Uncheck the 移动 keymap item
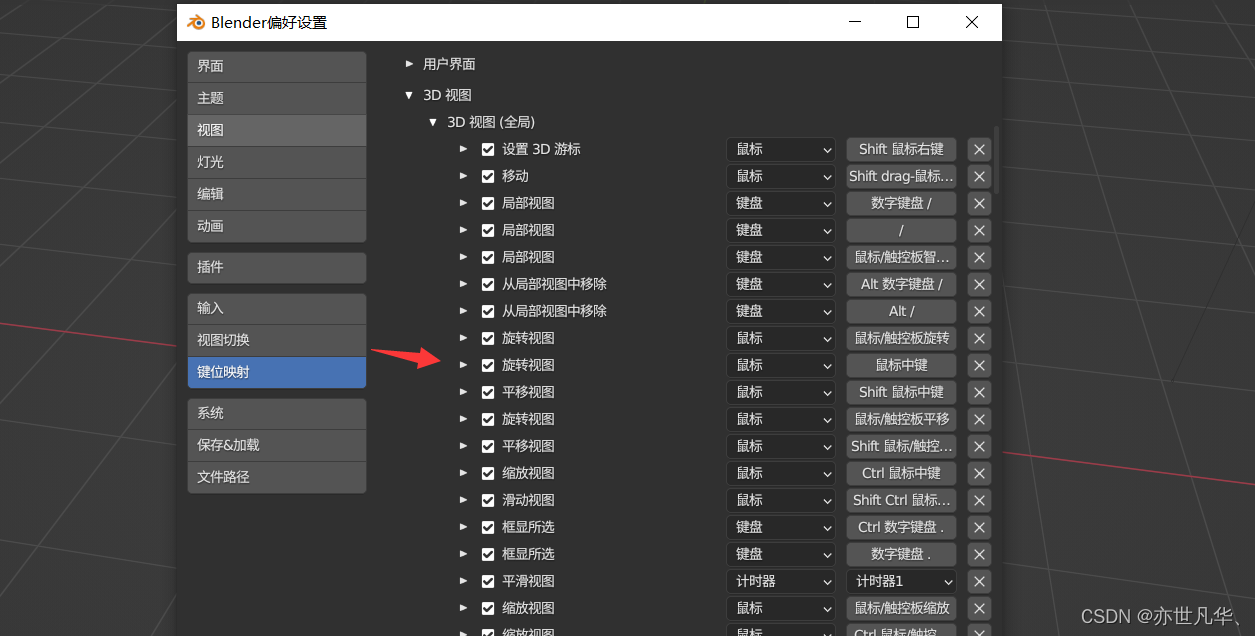Image resolution: width=1255 pixels, height=636 pixels. [488, 176]
